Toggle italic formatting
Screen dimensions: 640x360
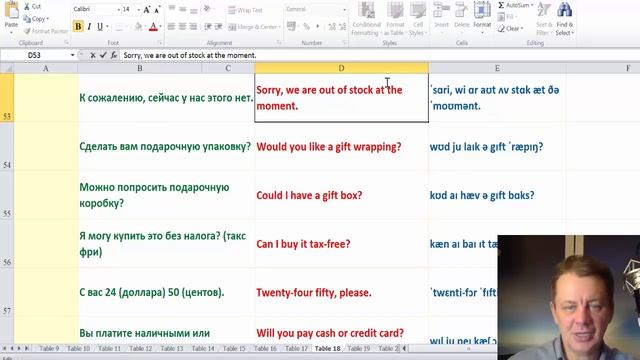(89, 27)
